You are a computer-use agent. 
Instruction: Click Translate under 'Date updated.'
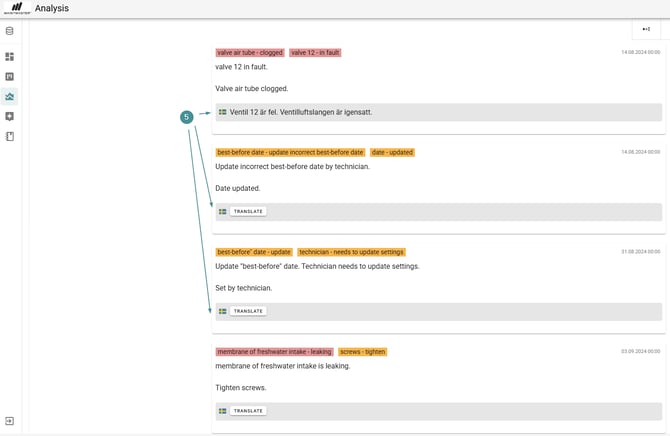point(248,212)
